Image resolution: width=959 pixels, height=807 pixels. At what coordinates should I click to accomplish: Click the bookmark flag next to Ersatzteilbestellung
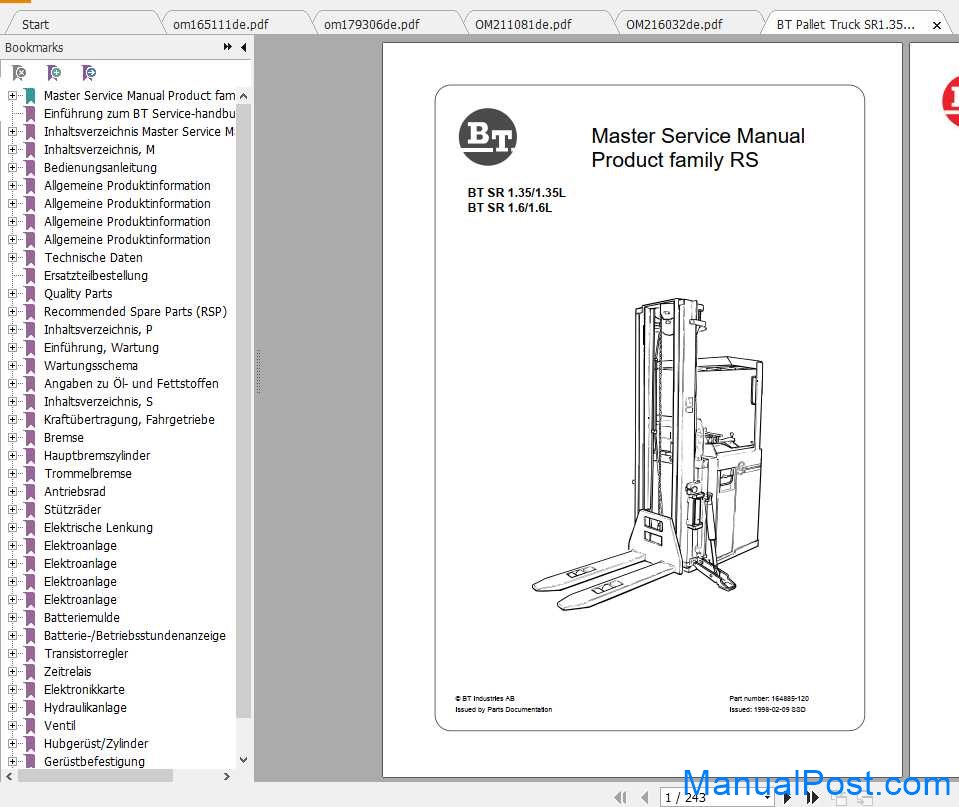click(30, 276)
